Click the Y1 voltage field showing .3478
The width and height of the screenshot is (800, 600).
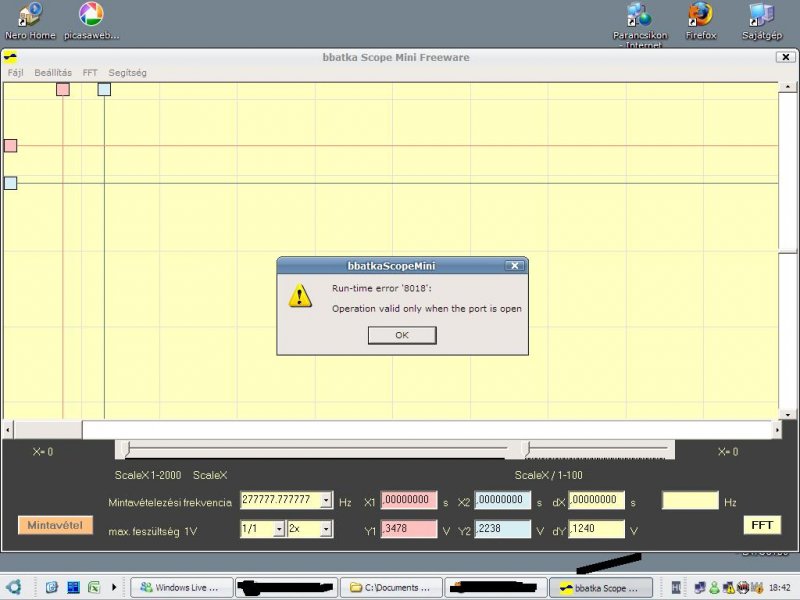click(x=409, y=529)
